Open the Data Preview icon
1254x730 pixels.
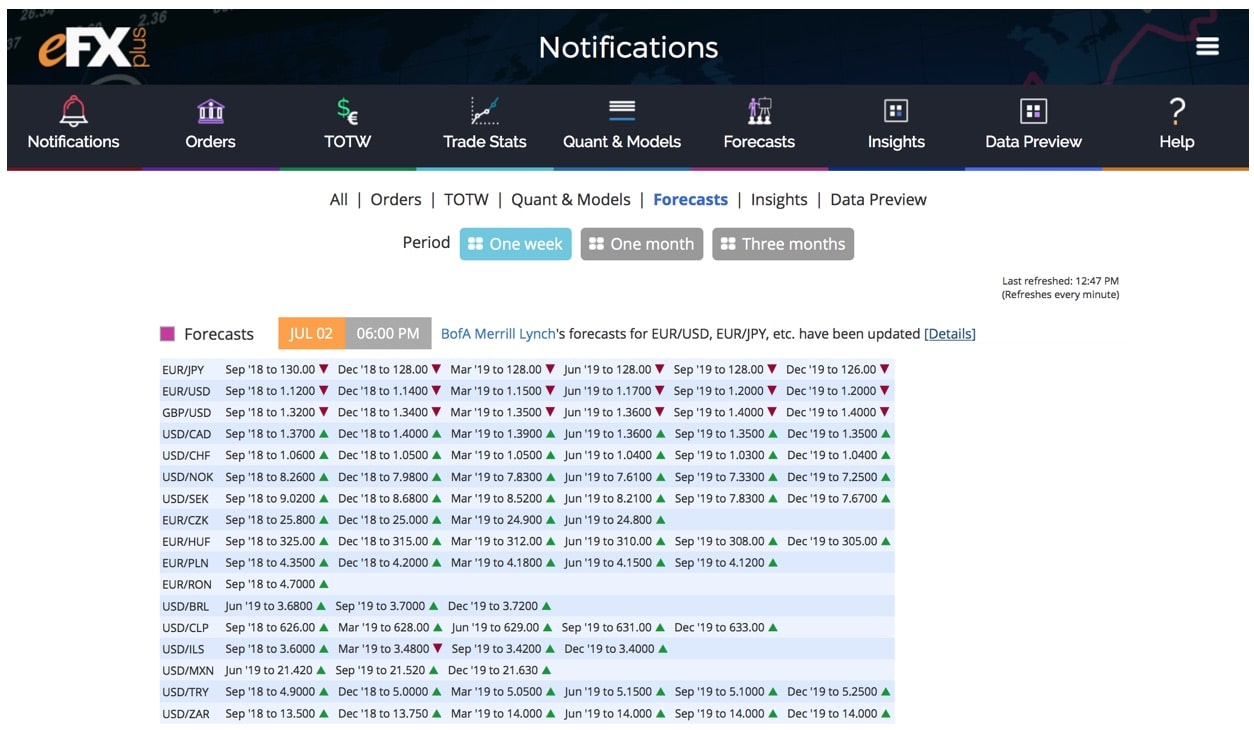point(1033,111)
